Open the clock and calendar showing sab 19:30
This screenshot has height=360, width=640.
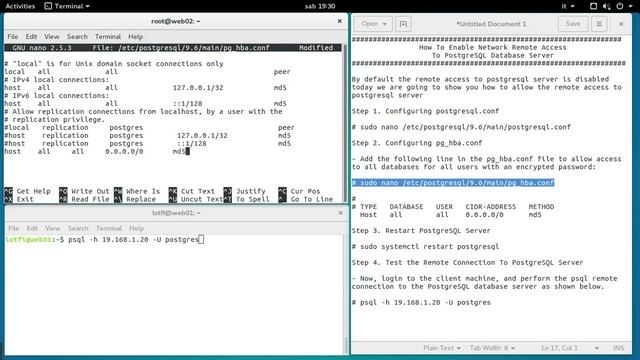pyautogui.click(x=320, y=6)
